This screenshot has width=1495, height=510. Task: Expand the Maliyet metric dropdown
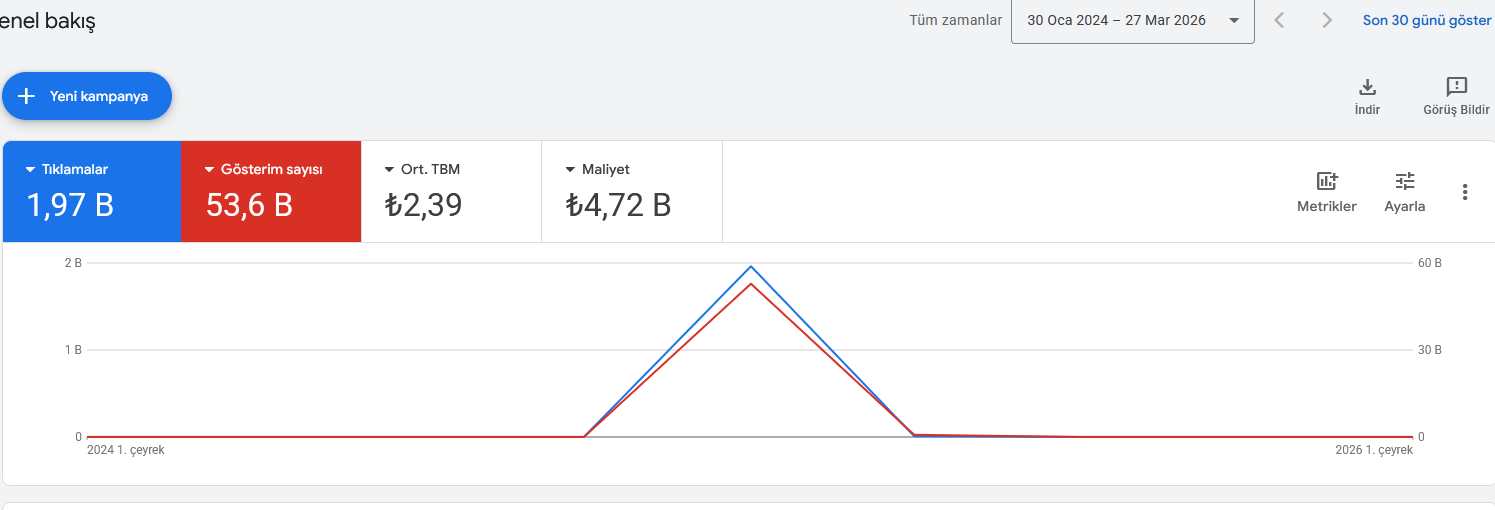pos(571,170)
